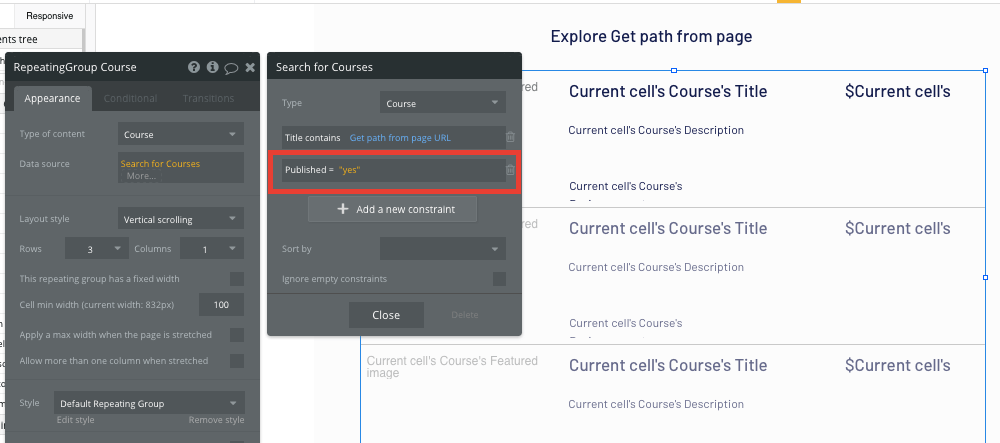Screen dimensions: 1000x443
Task: Open the help question mark icon
Action: 194,67
